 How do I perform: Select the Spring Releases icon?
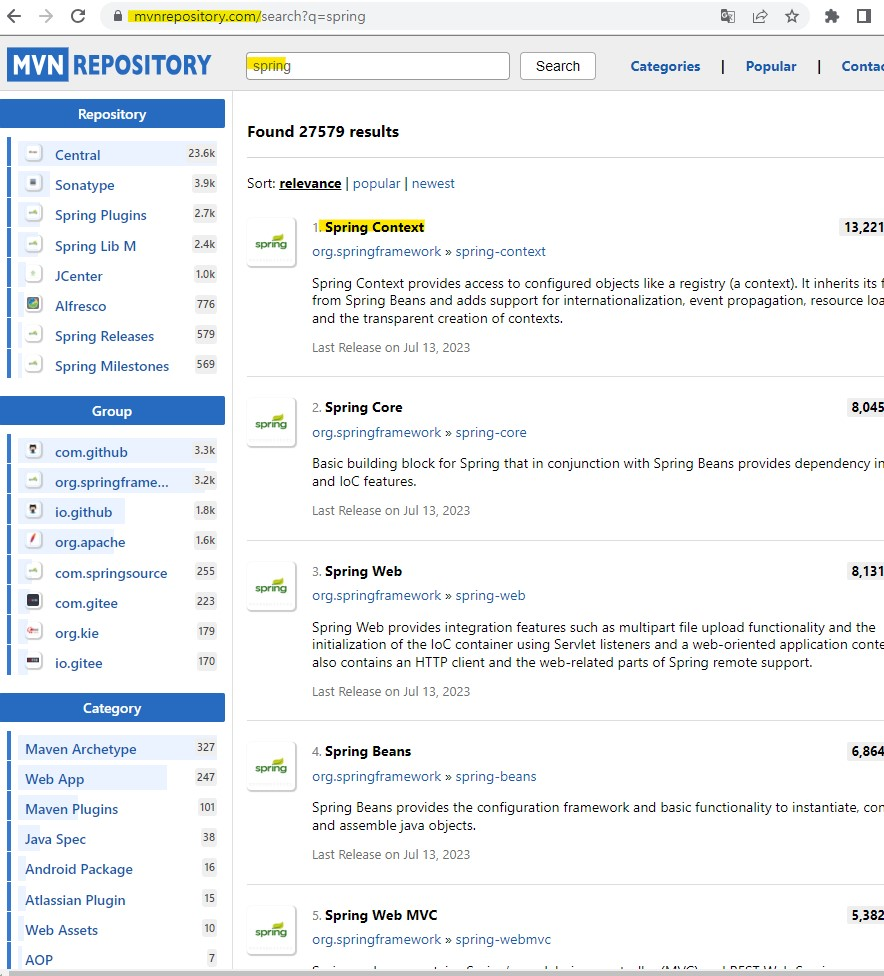click(34, 334)
